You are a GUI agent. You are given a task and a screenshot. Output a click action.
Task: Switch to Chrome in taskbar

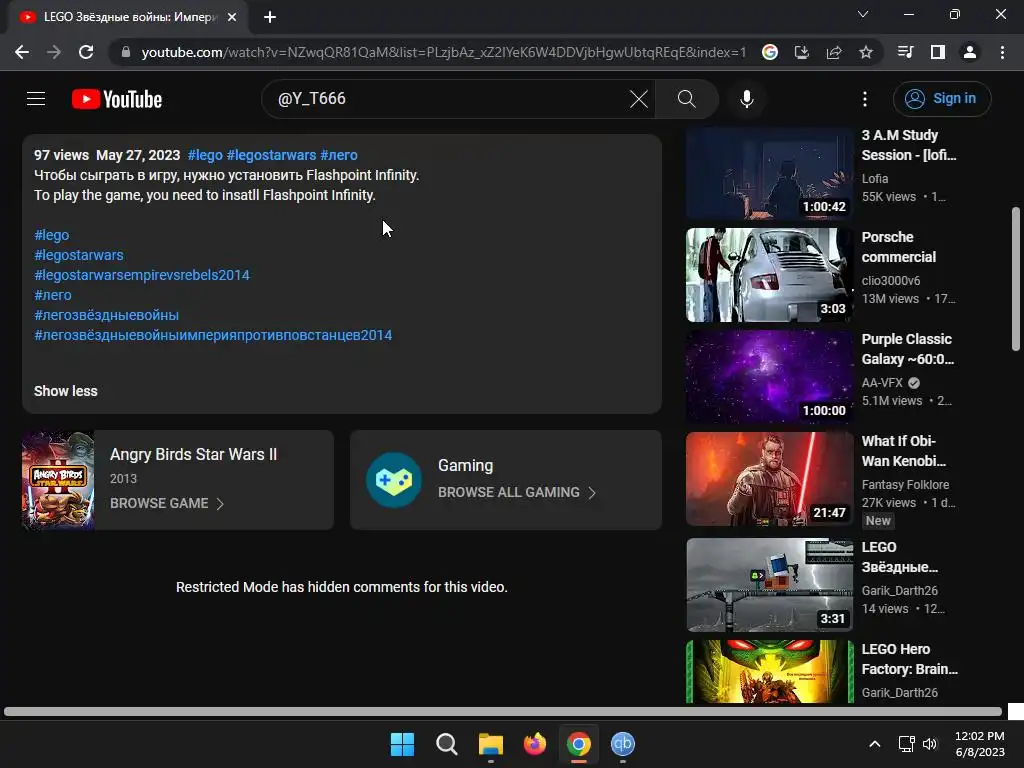(x=579, y=744)
